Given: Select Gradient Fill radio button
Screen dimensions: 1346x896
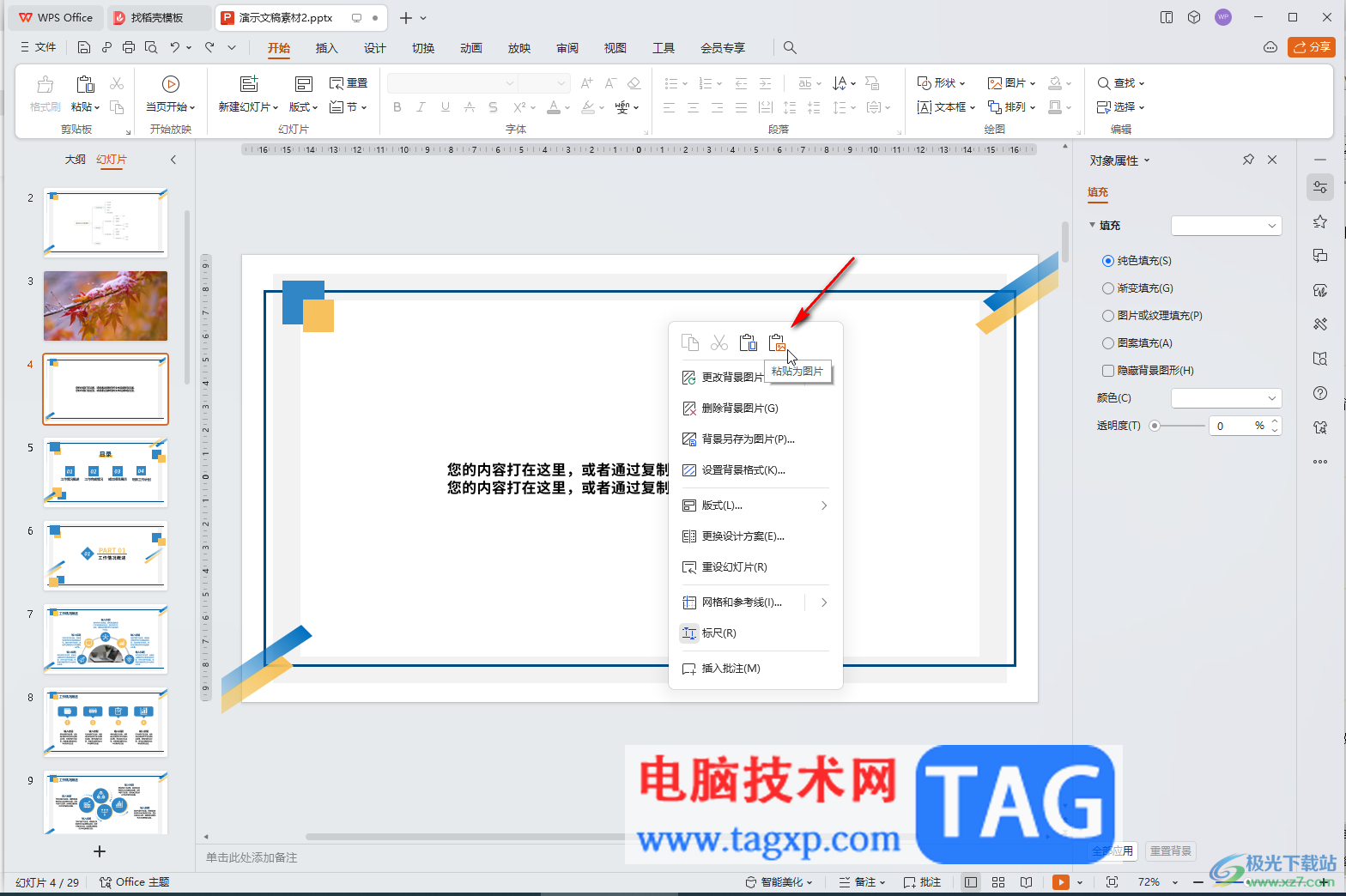Looking at the screenshot, I should click(x=1108, y=288).
